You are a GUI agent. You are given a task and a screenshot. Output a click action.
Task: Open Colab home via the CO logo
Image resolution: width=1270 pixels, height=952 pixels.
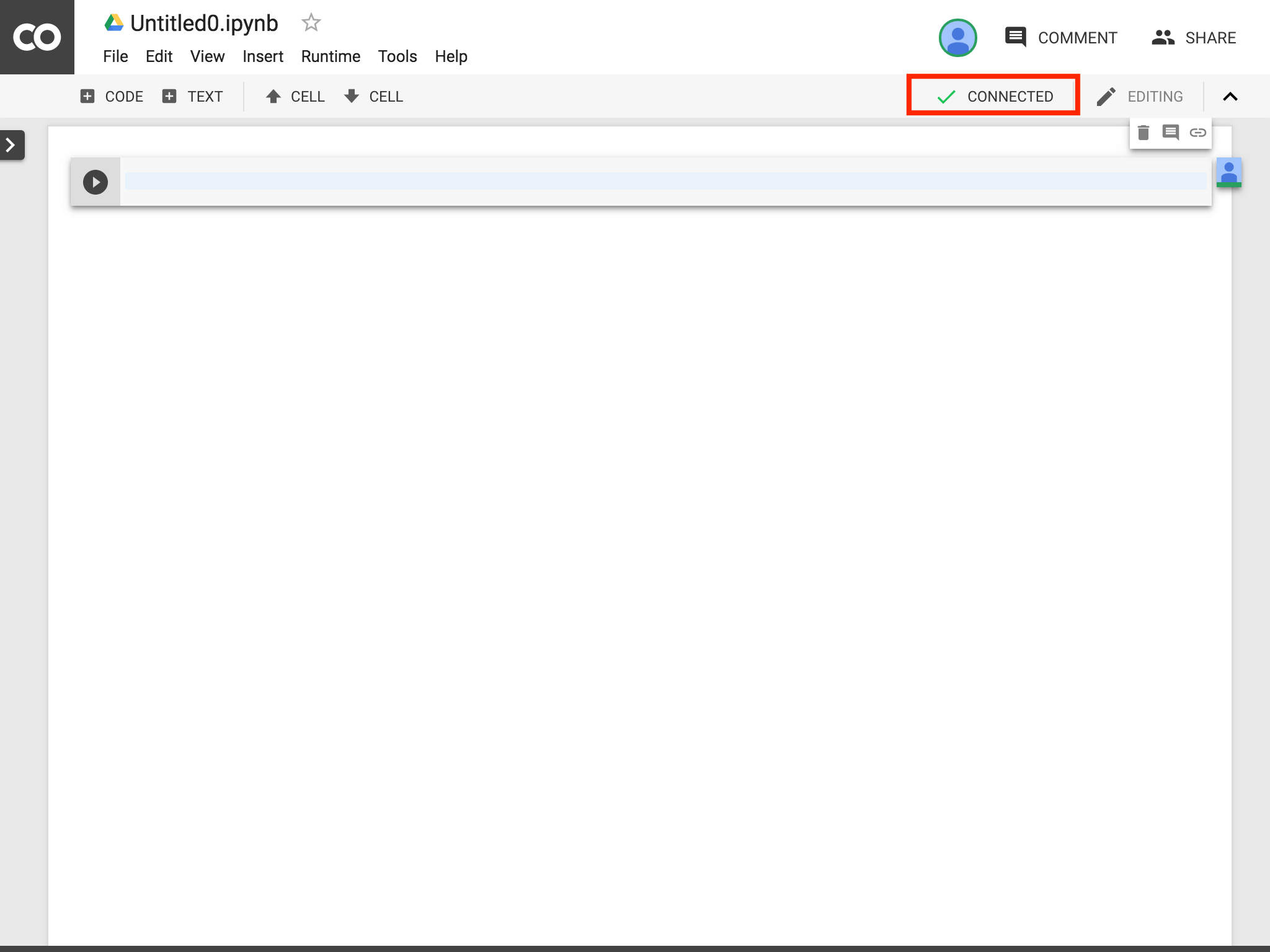pyautogui.click(x=37, y=37)
